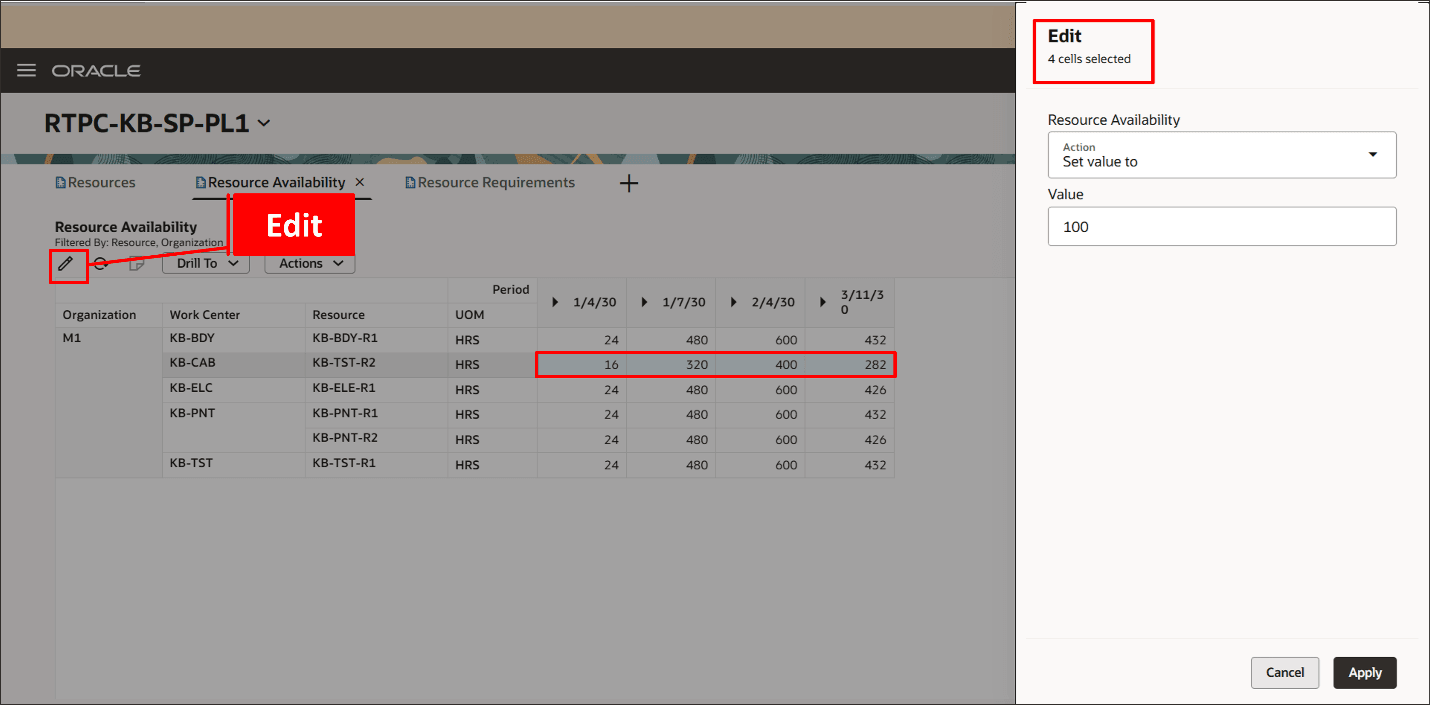Switch to the Resources tab

(x=102, y=182)
